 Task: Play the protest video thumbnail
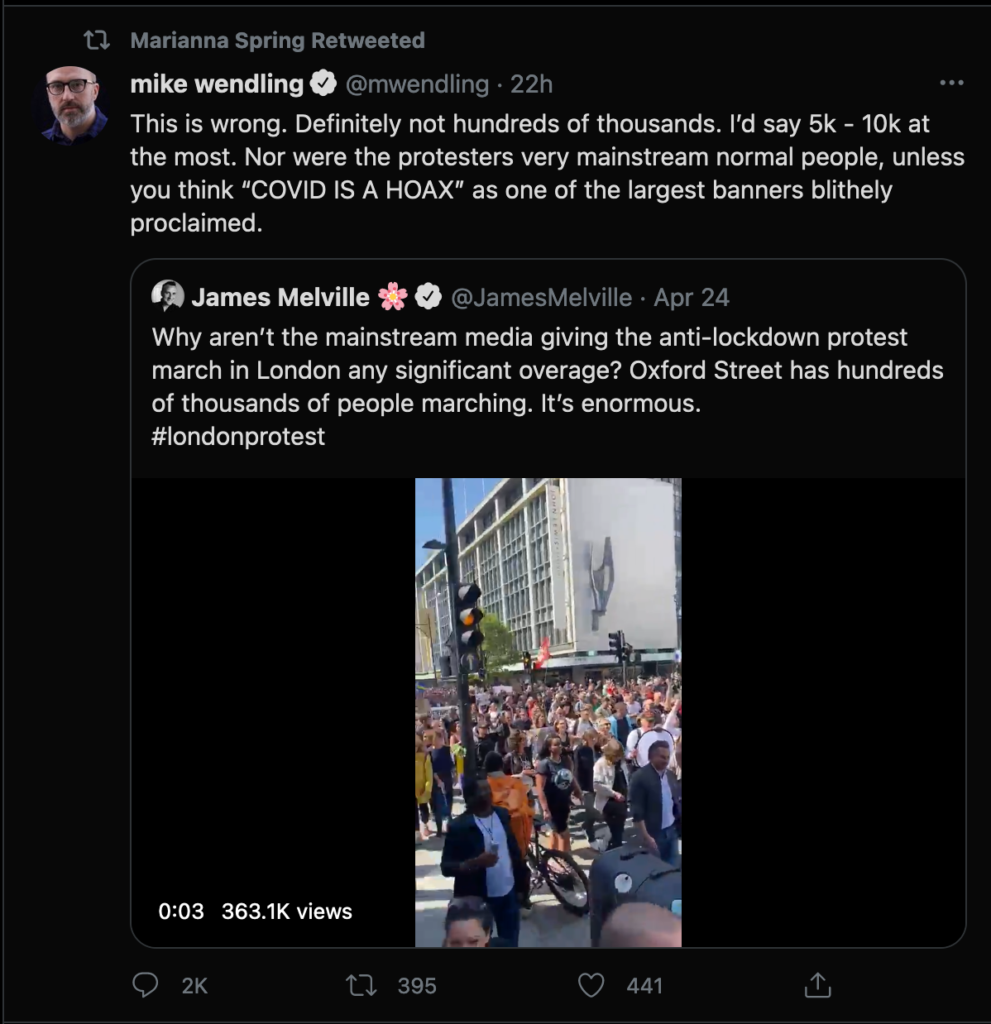coord(548,712)
